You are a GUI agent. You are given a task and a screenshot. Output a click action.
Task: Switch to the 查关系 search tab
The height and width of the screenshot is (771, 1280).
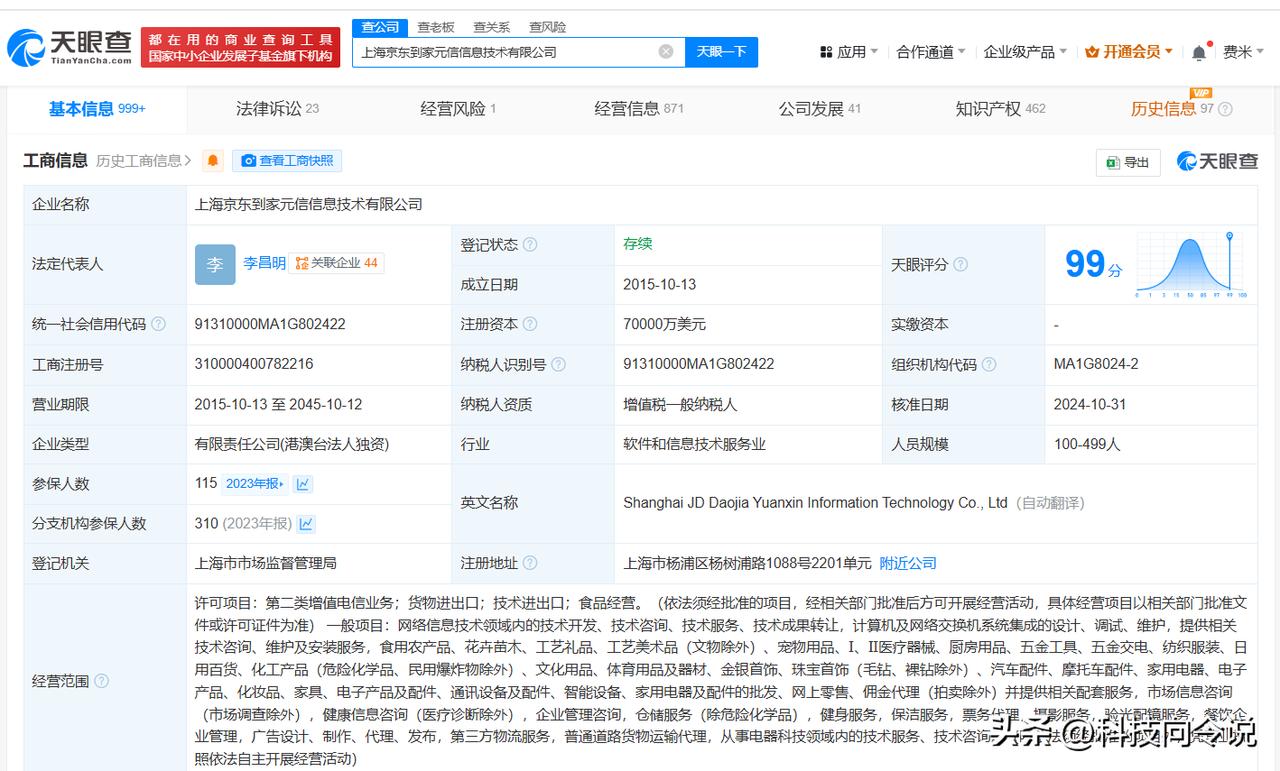(x=491, y=27)
